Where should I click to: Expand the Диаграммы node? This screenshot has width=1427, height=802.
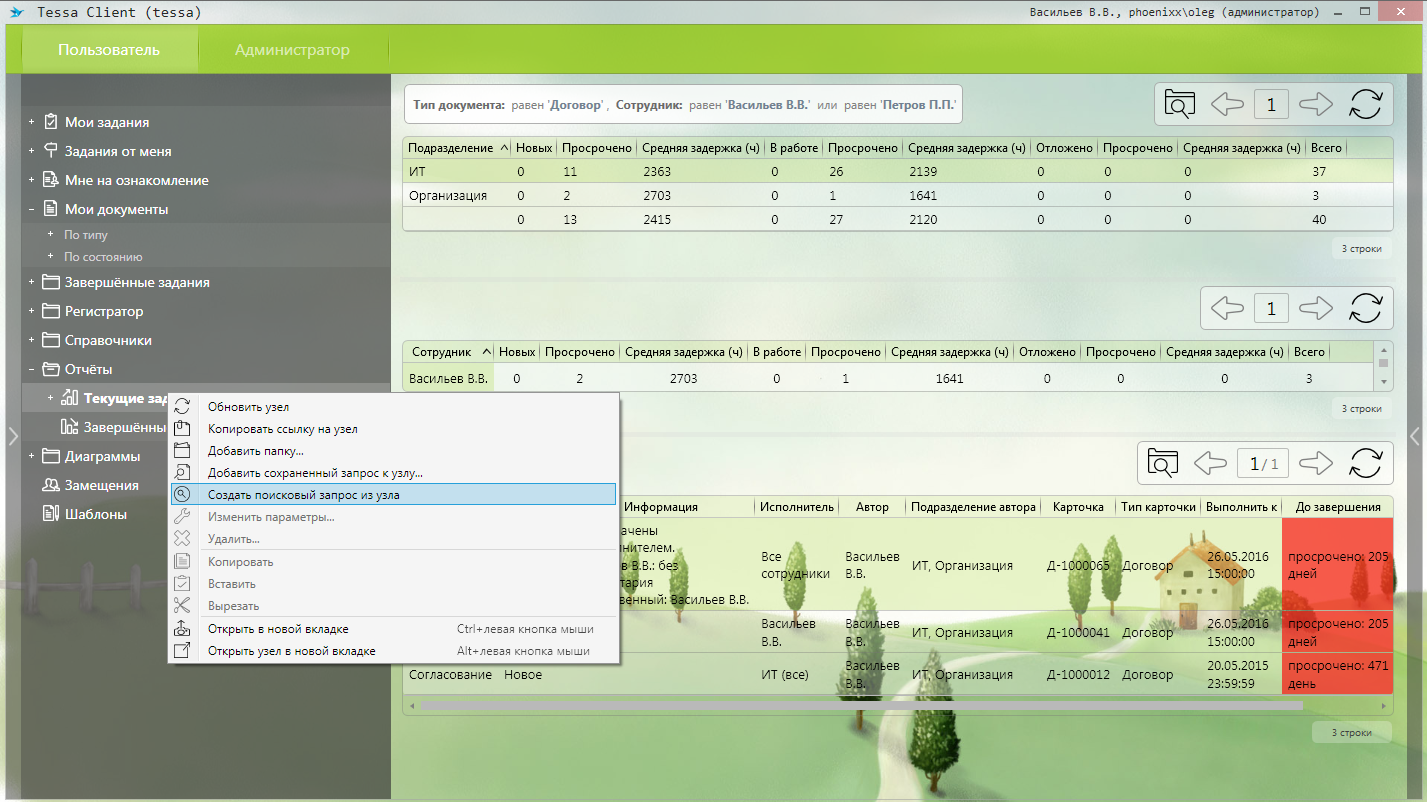tap(32, 456)
